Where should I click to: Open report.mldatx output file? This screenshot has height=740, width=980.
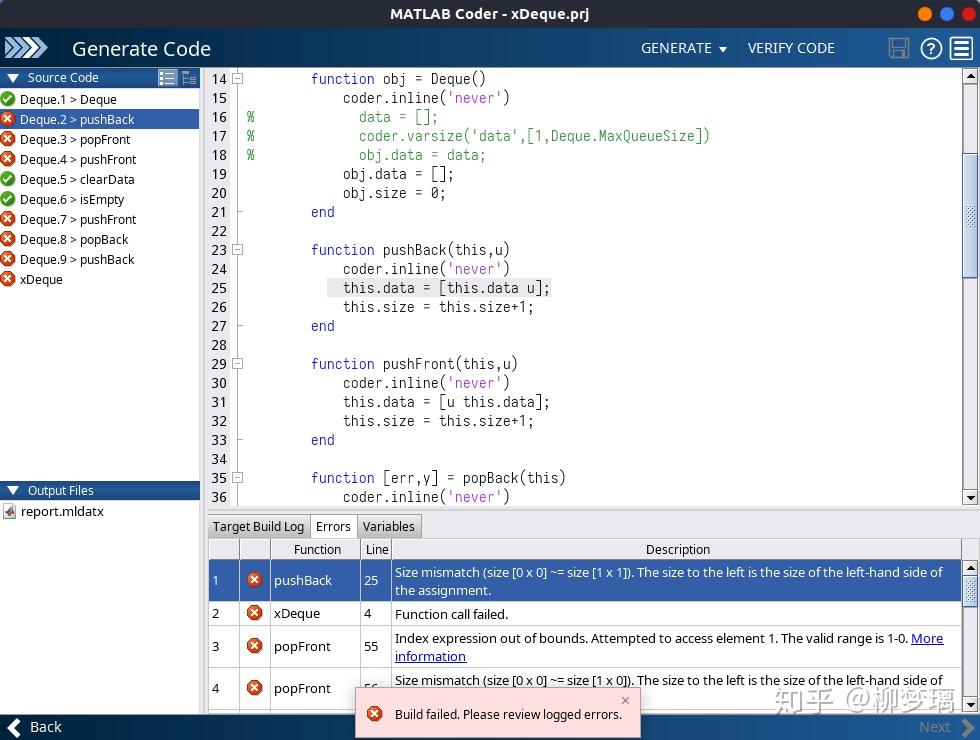coord(62,511)
